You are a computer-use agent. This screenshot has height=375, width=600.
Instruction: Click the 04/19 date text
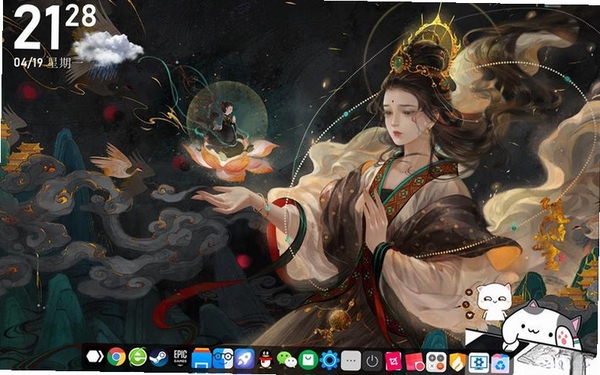(x=28, y=62)
